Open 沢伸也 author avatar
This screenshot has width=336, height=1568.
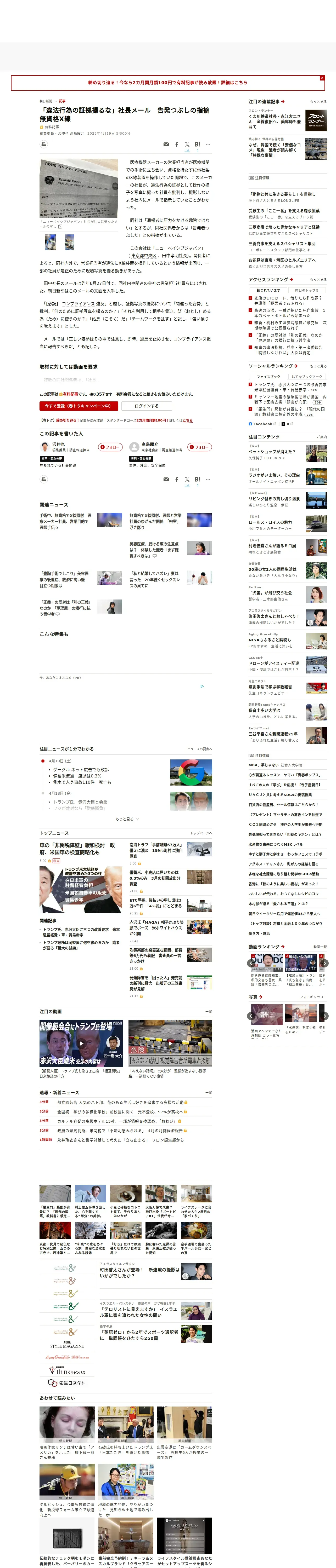click(44, 447)
